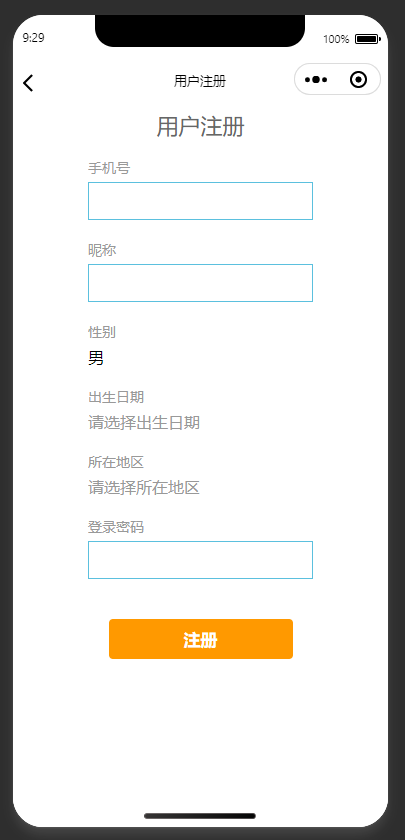The width and height of the screenshot is (405, 840).
Task: Tap the 手机号 field label
Action: [109, 168]
